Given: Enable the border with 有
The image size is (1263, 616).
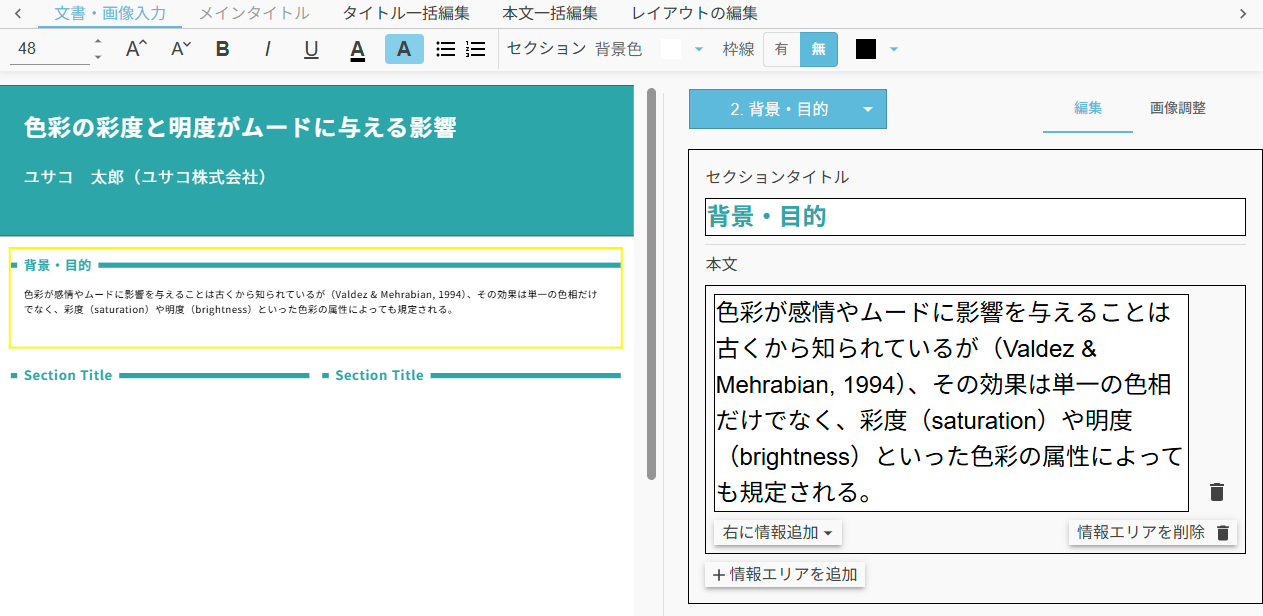Looking at the screenshot, I should [x=781, y=49].
